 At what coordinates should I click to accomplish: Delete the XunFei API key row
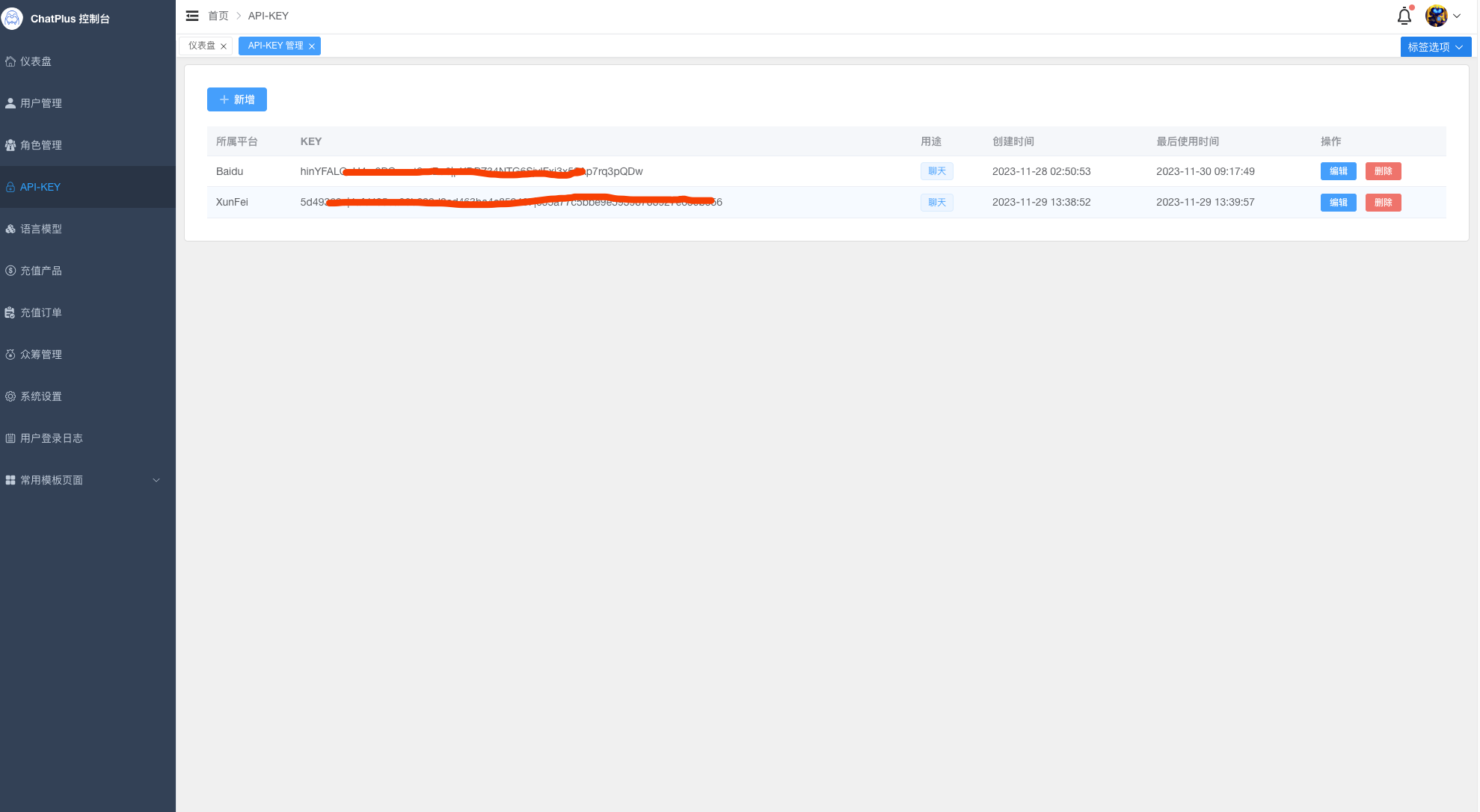point(1383,203)
